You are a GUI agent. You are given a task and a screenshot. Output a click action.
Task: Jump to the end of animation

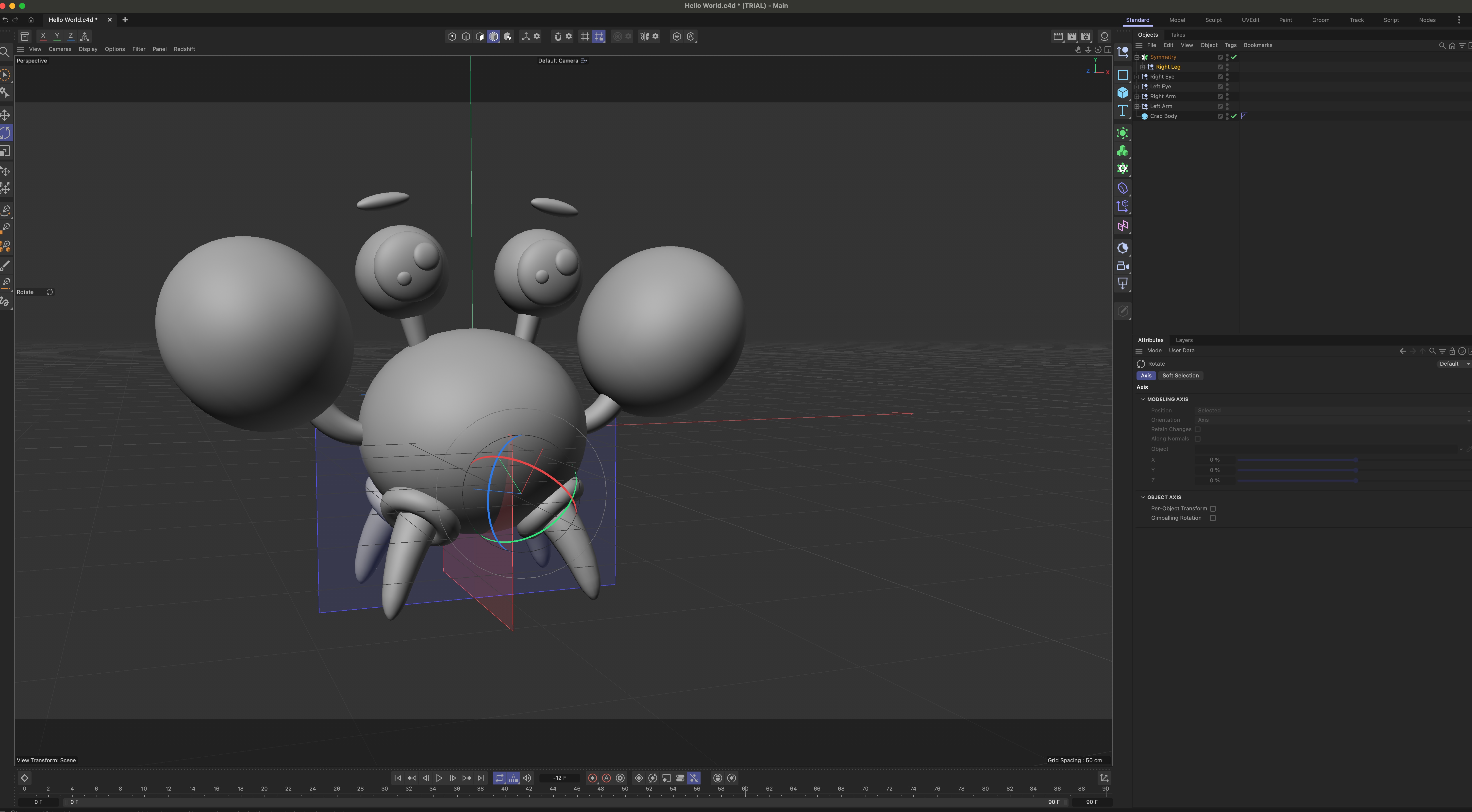(481, 778)
